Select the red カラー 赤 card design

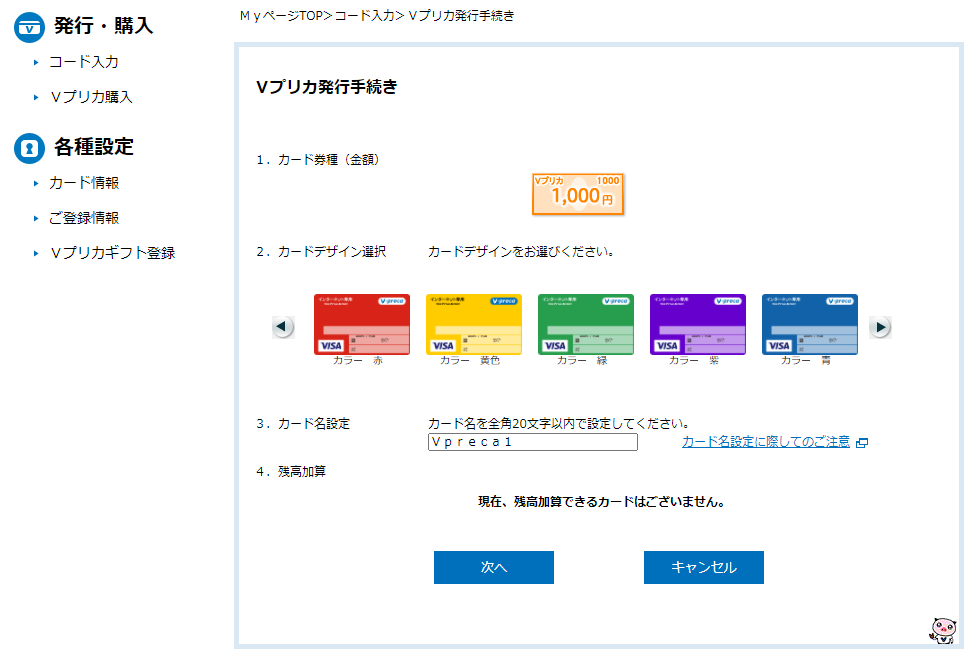click(x=361, y=323)
